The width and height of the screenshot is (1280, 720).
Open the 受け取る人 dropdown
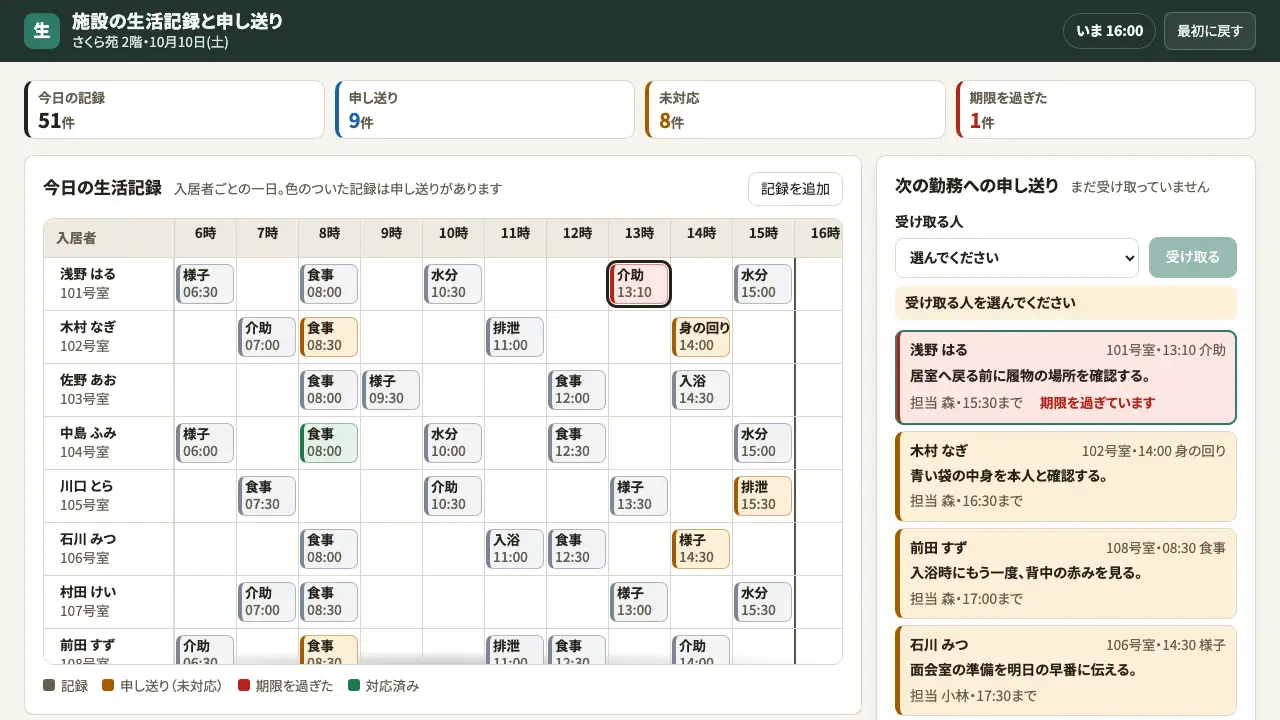[x=1017, y=257]
